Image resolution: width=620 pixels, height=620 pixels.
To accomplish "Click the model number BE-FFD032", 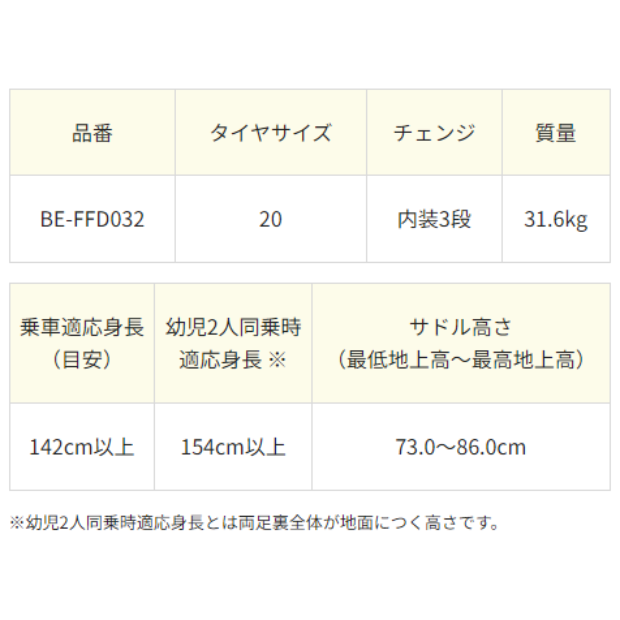I will (93, 219).
